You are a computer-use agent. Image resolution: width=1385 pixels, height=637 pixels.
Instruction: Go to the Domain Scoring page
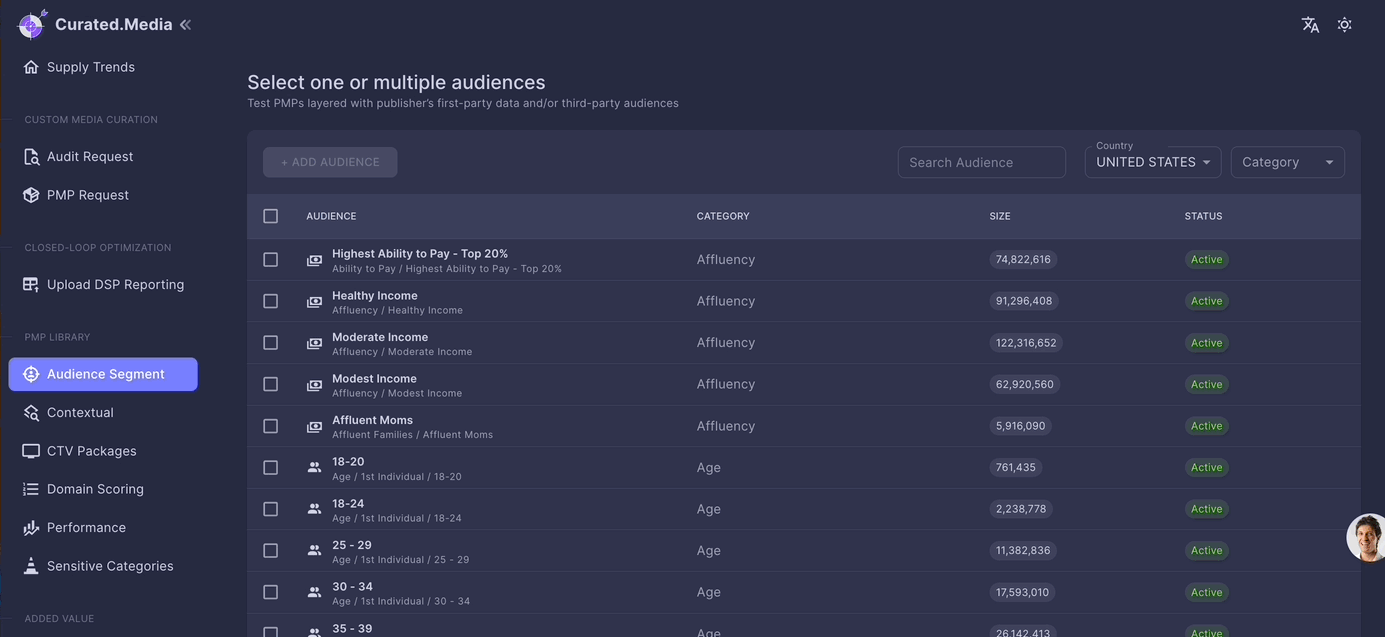pos(95,489)
